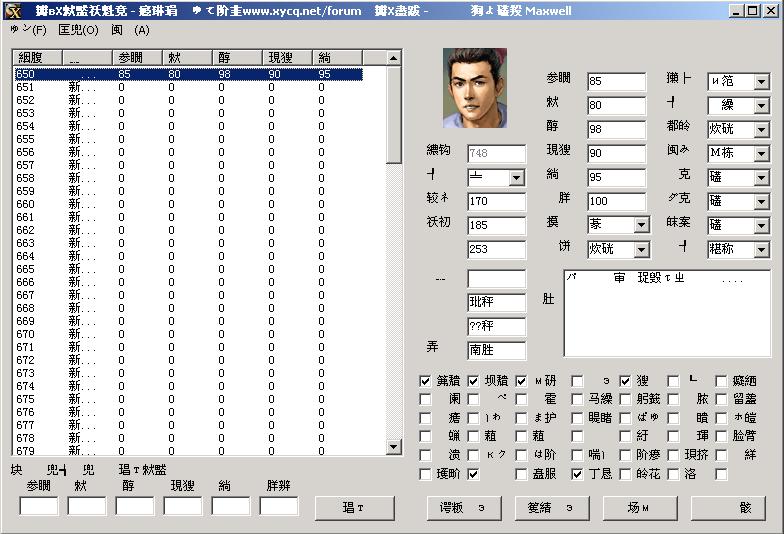Enable the checkbox labeled 盘服
The height and width of the screenshot is (534, 784).
521,474
